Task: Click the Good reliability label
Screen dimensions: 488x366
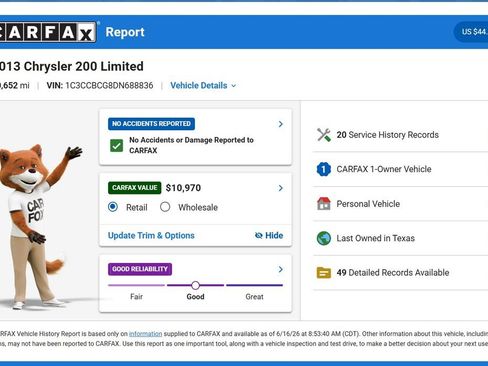Action: 195,296
